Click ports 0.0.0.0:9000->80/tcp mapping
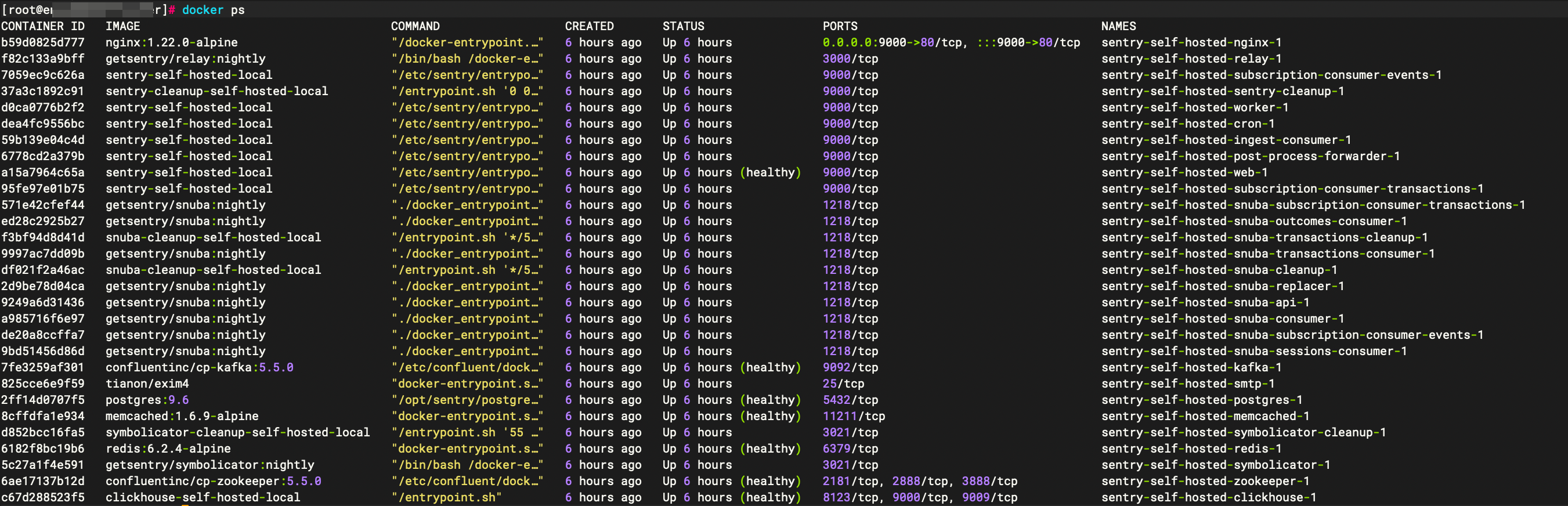Image resolution: width=1568 pixels, height=506 pixels. point(893,42)
